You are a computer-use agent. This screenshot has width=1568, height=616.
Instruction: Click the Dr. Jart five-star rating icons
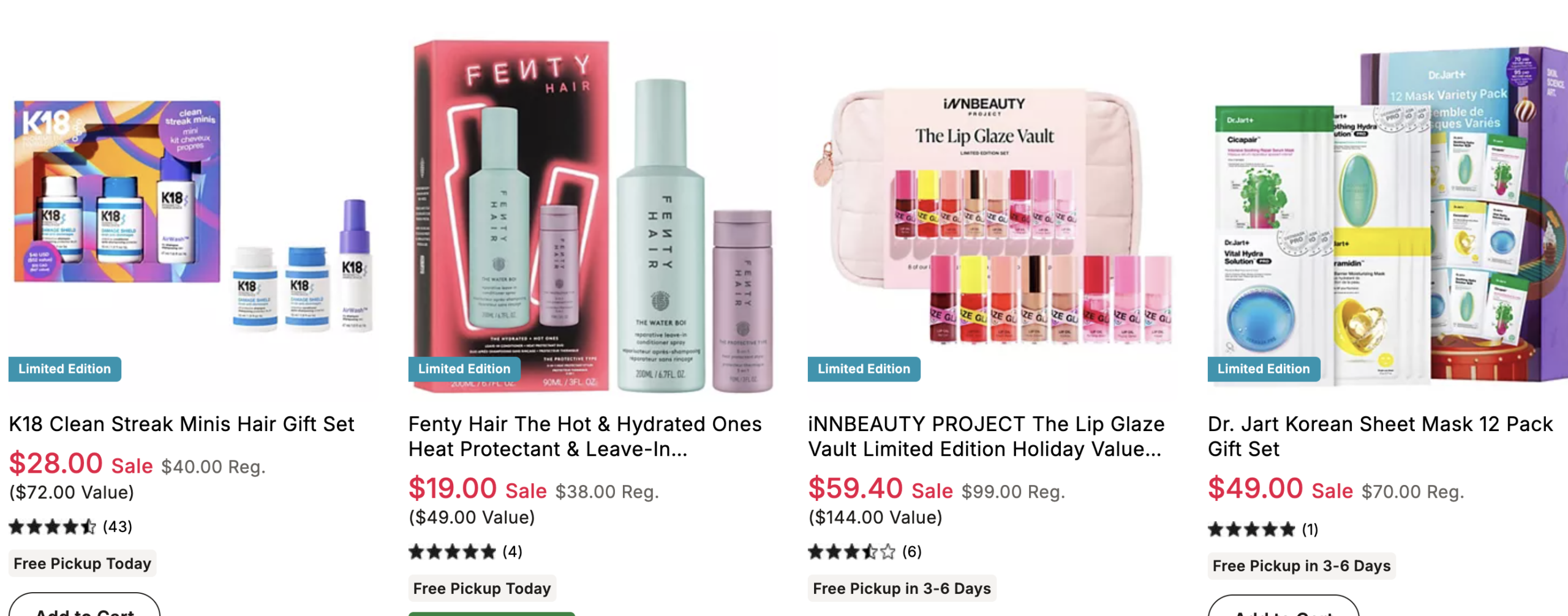(x=1251, y=529)
